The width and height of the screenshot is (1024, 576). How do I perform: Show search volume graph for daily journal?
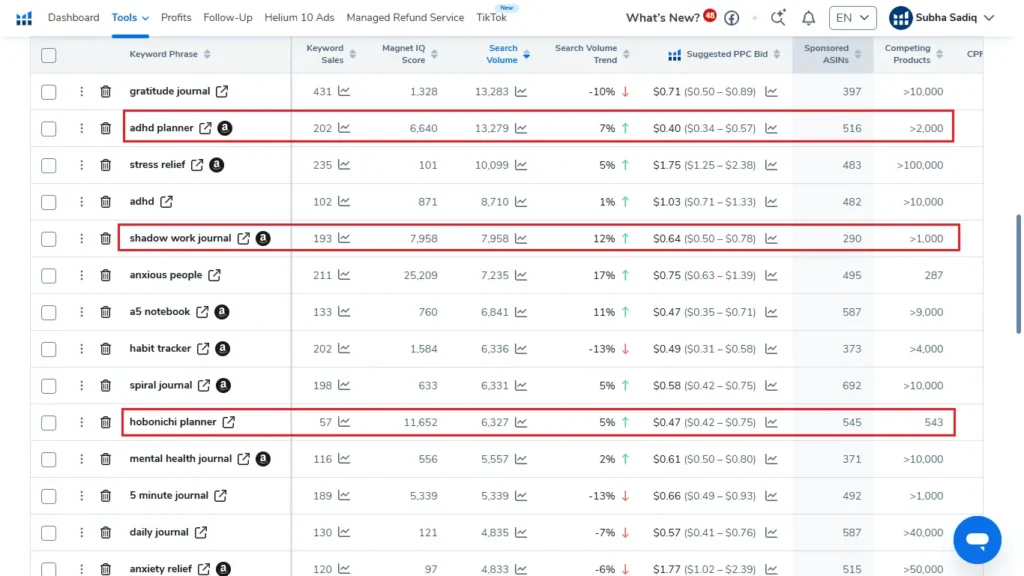520,532
